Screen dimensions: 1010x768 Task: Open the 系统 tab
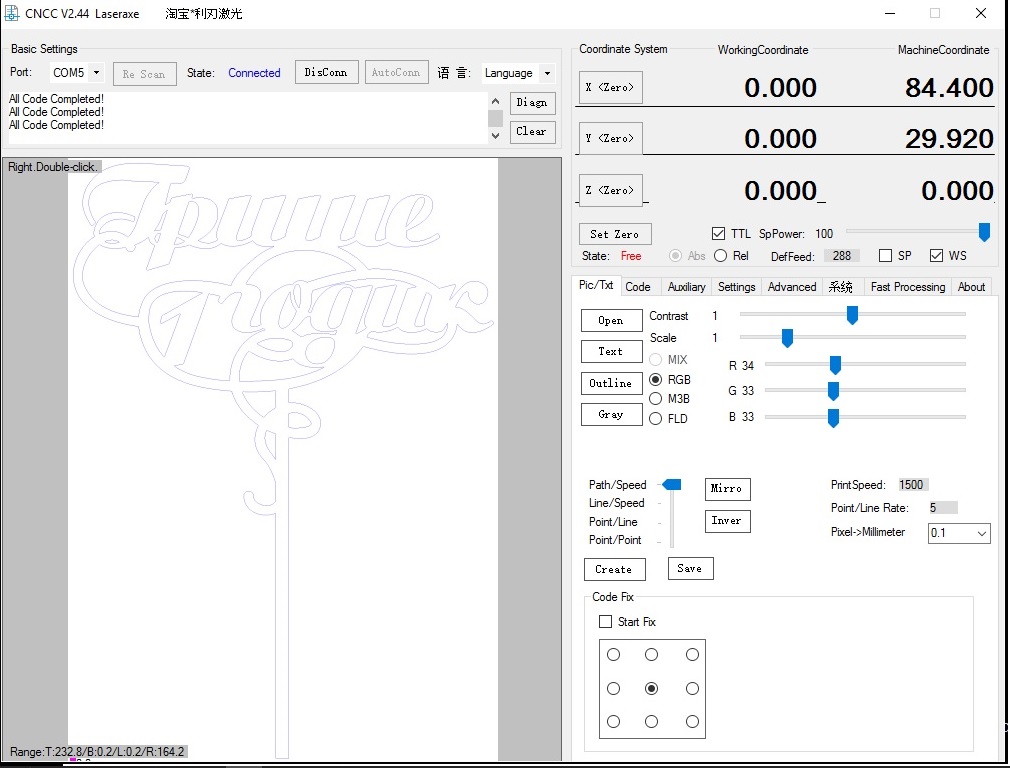point(840,287)
